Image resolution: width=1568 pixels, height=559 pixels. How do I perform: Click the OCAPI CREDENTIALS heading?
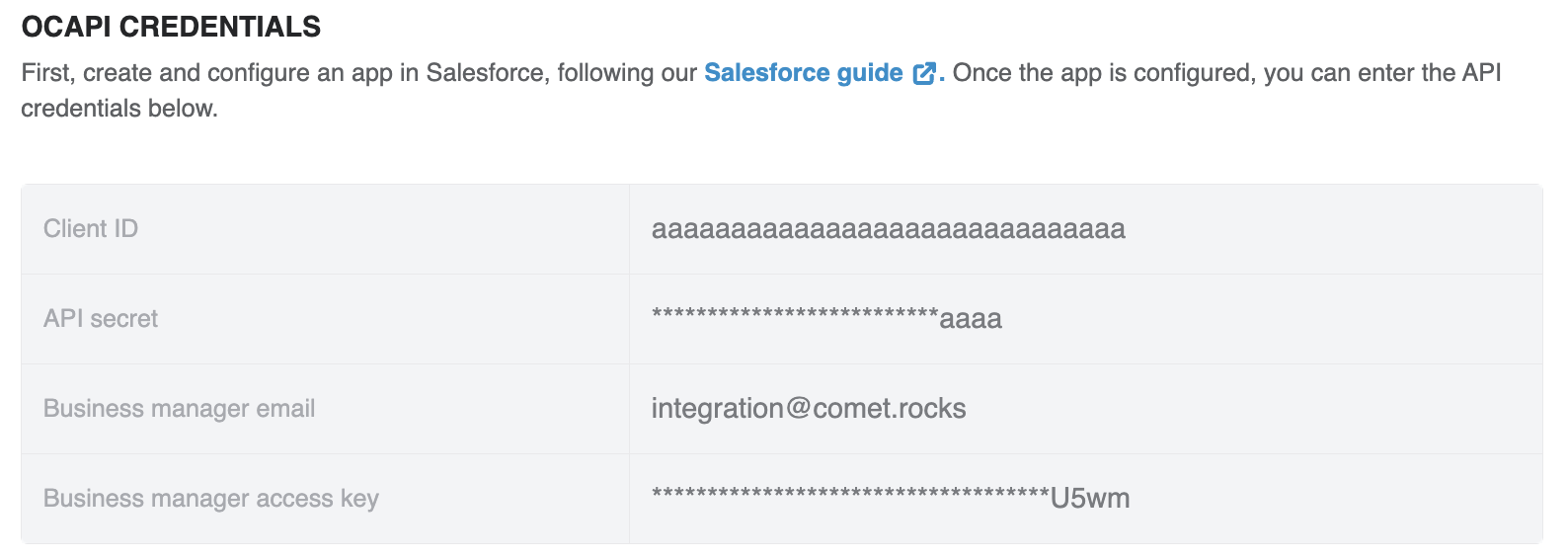pos(171,27)
